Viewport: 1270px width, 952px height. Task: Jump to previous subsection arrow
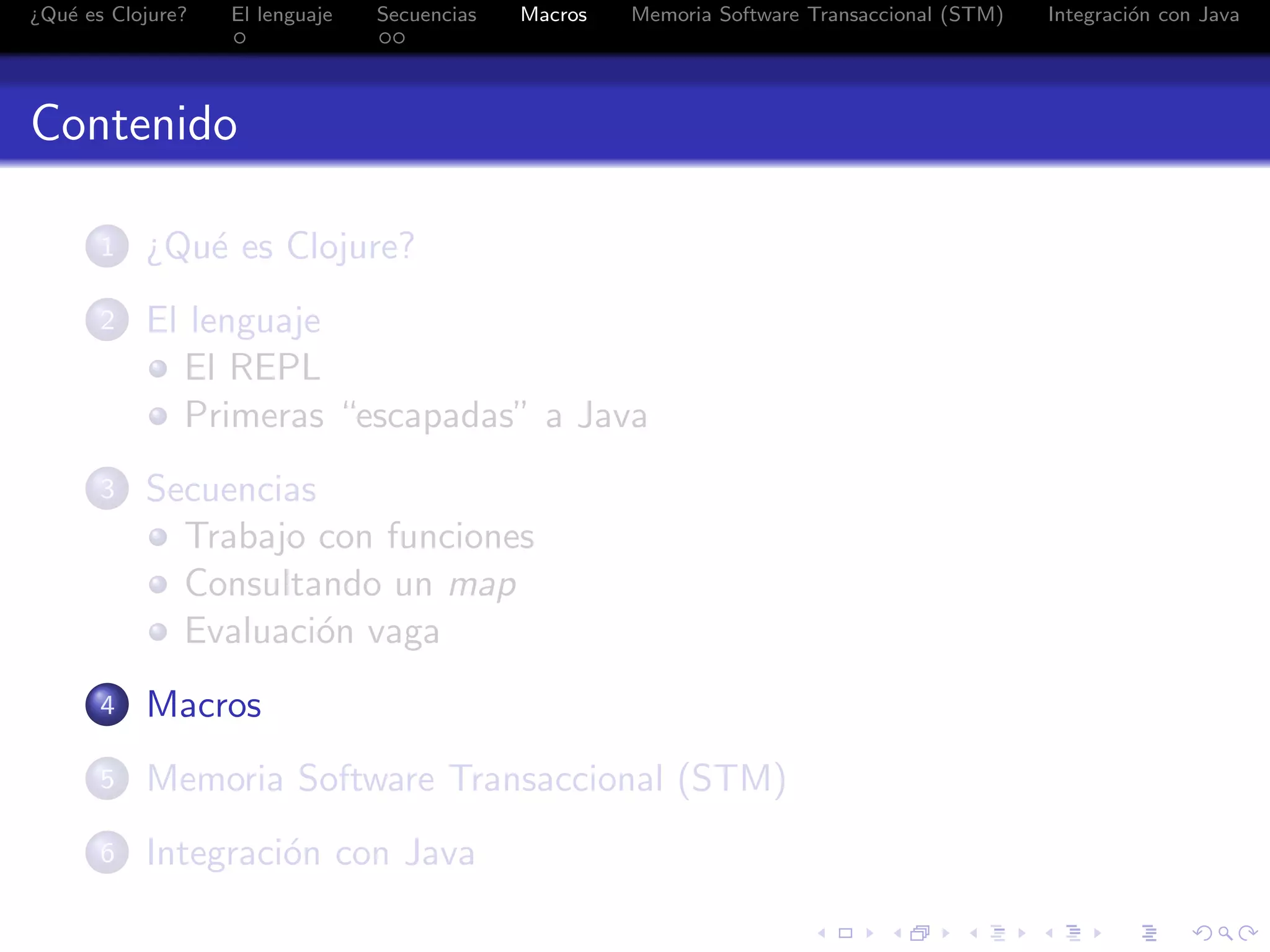(974, 933)
